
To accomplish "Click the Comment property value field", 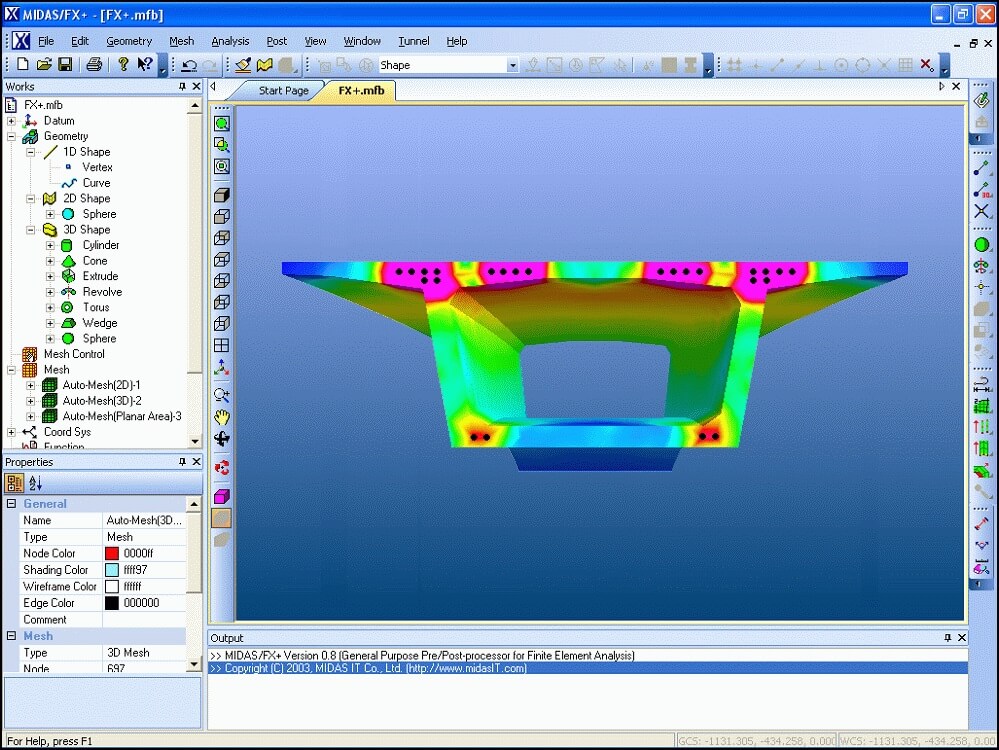I will (144, 620).
